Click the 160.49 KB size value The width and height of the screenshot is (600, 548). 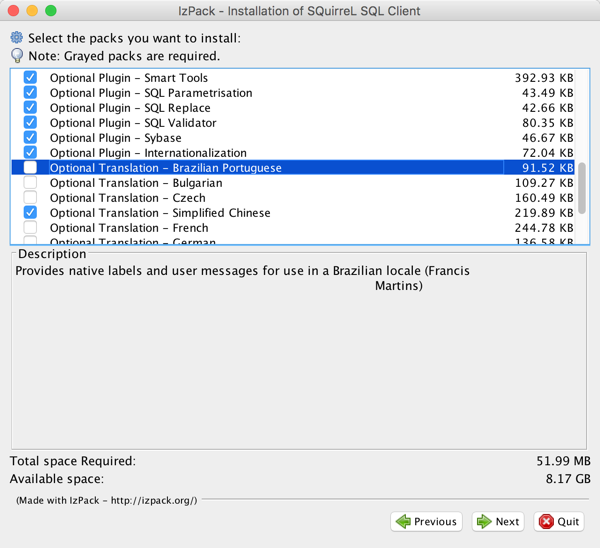point(544,197)
